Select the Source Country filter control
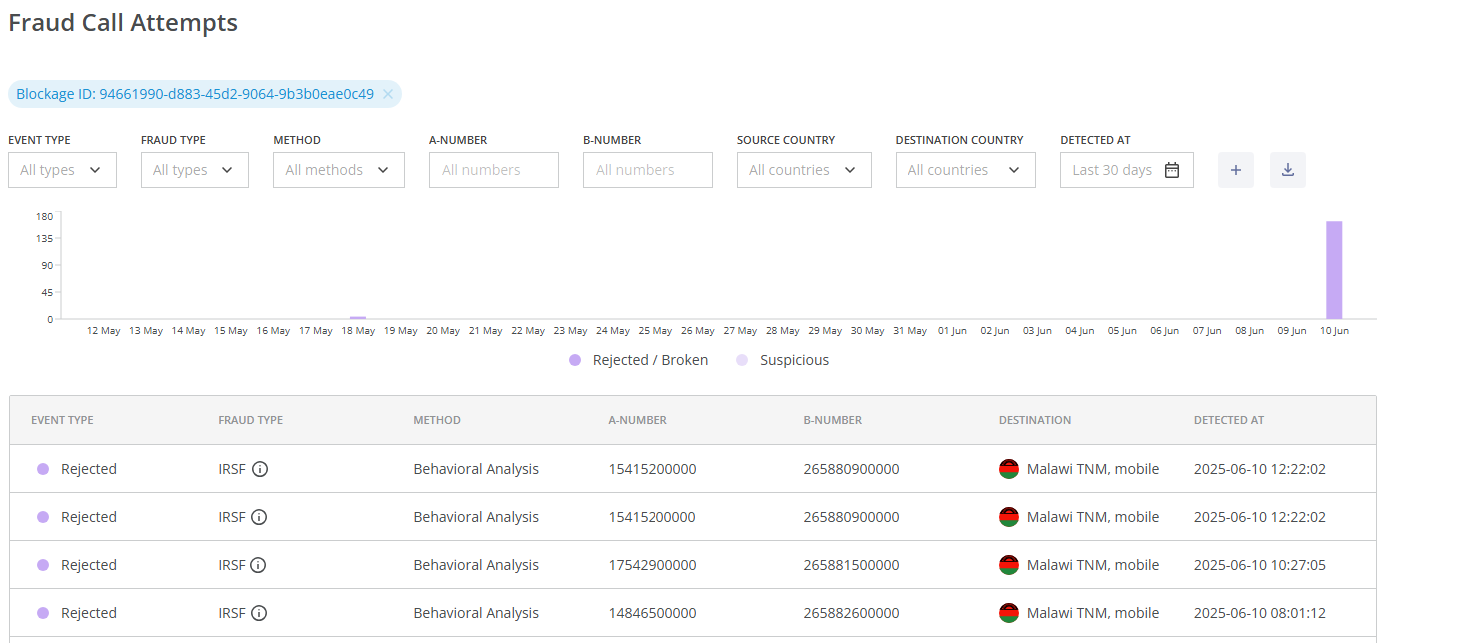 tap(803, 170)
